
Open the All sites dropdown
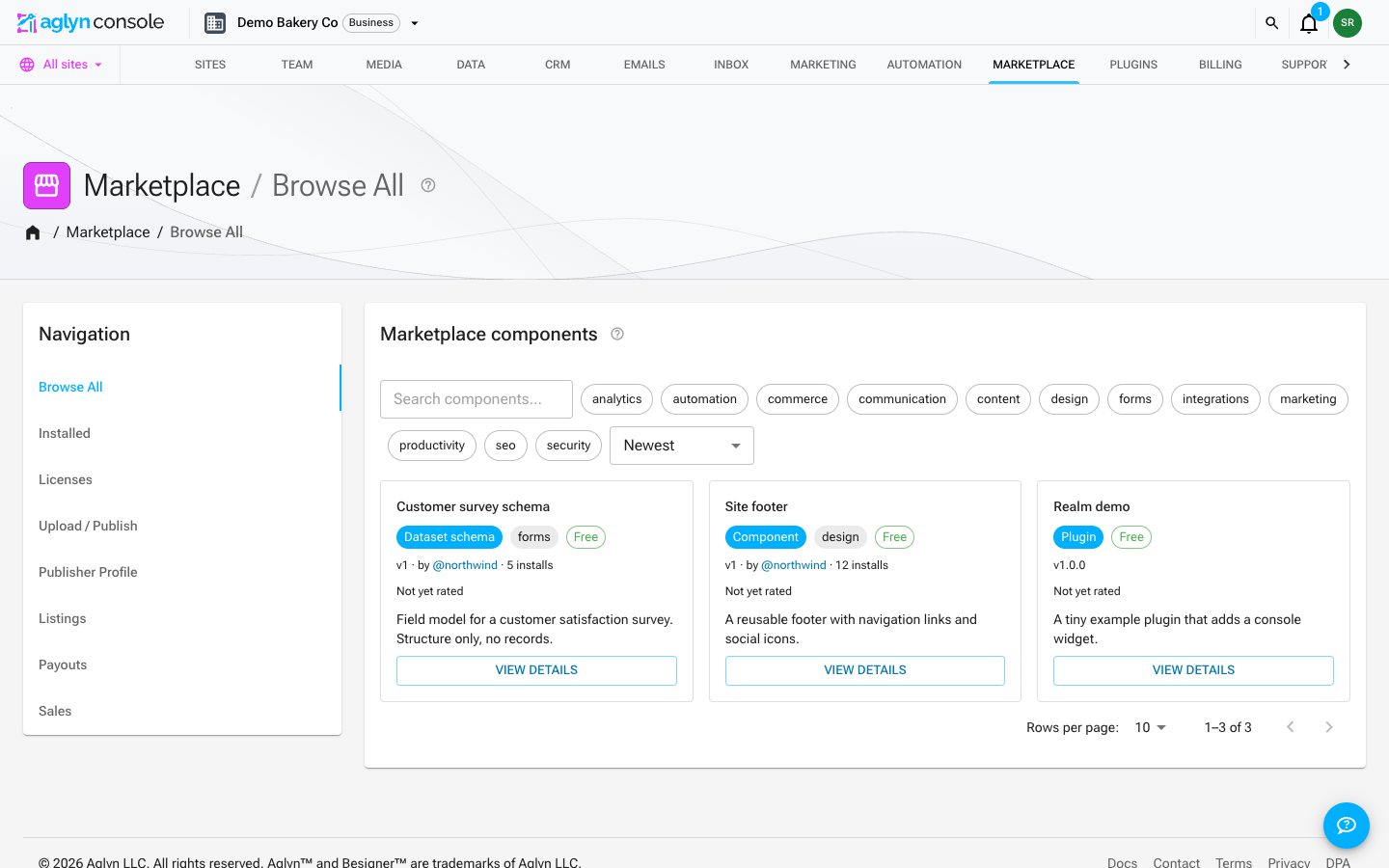coord(62,65)
